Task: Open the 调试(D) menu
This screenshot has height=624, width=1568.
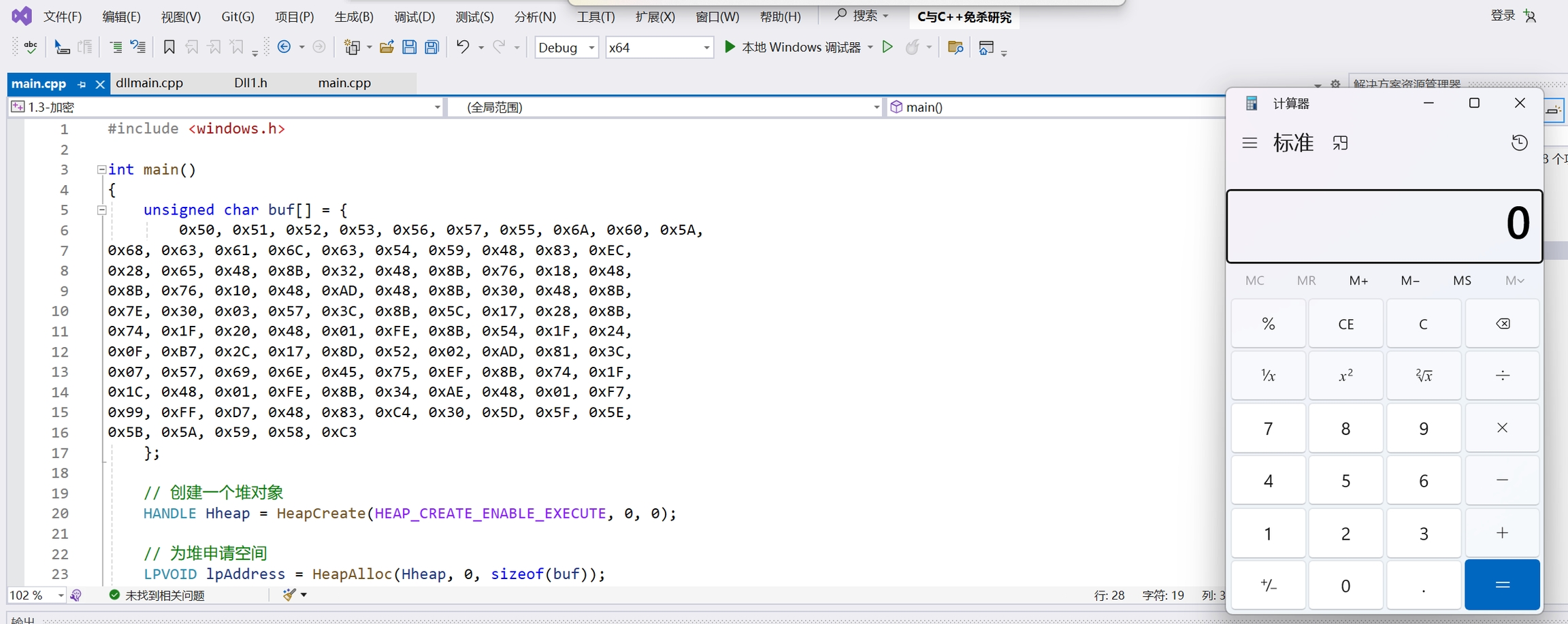Action: [x=414, y=16]
